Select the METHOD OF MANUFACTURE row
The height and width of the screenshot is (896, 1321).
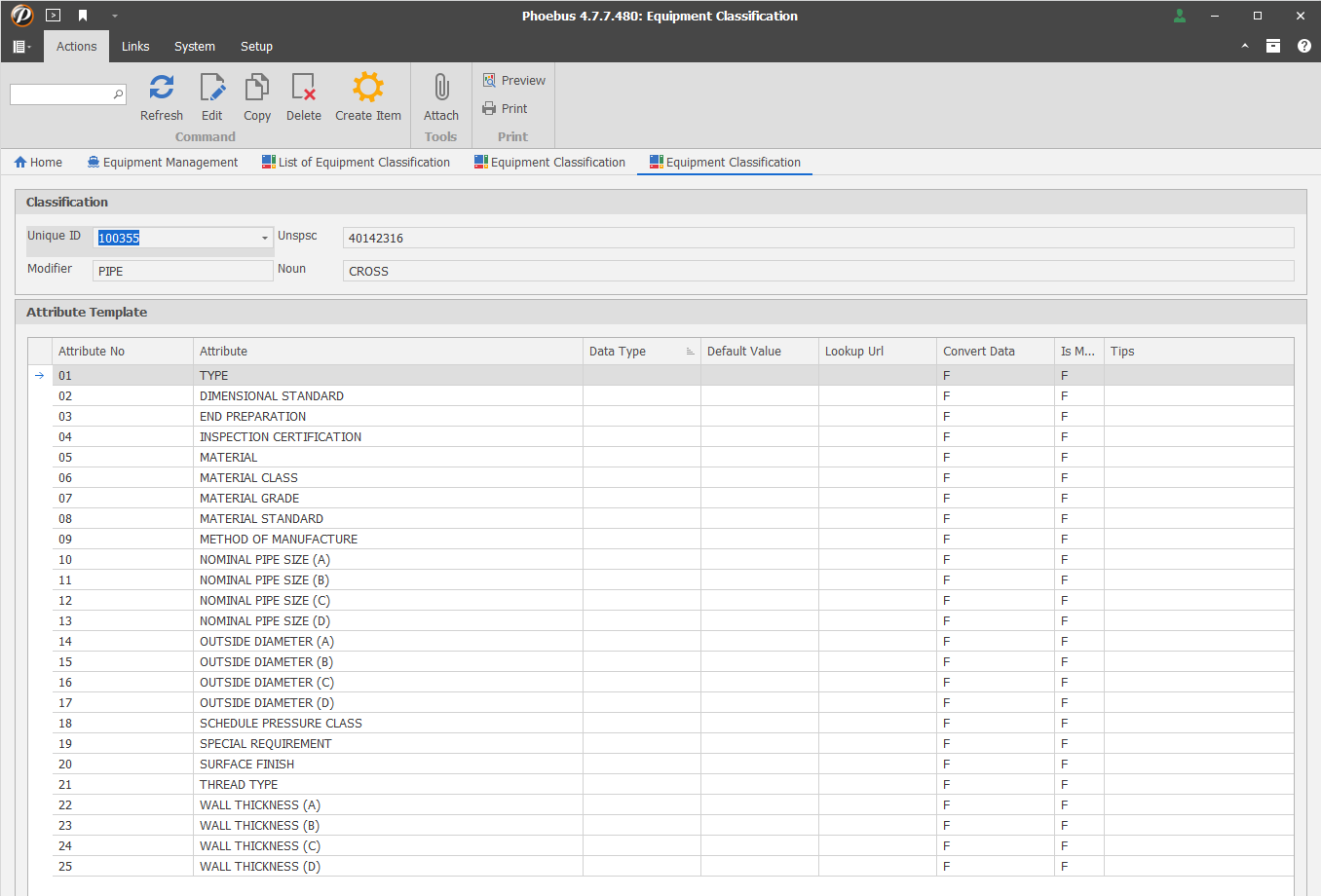672,540
